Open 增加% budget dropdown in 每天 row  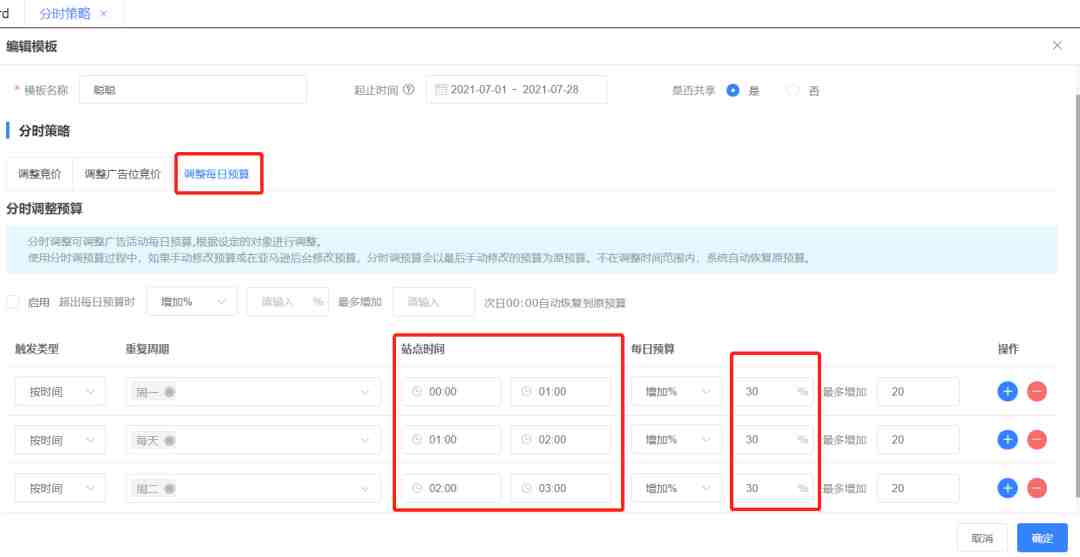pyautogui.click(x=676, y=440)
